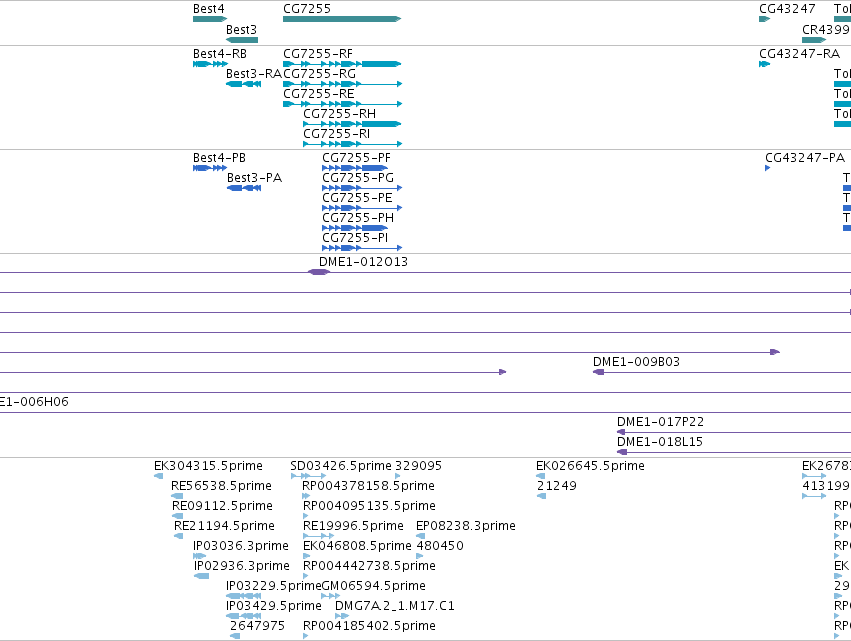Click transcript CG7255-RE label

(x=319, y=94)
